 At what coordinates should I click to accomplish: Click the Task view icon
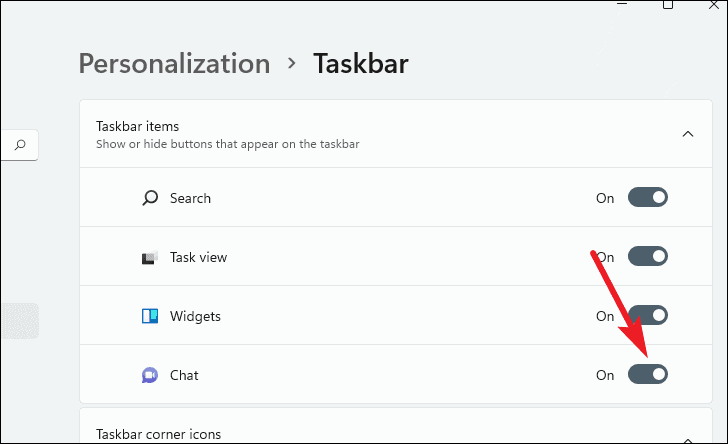(x=150, y=257)
